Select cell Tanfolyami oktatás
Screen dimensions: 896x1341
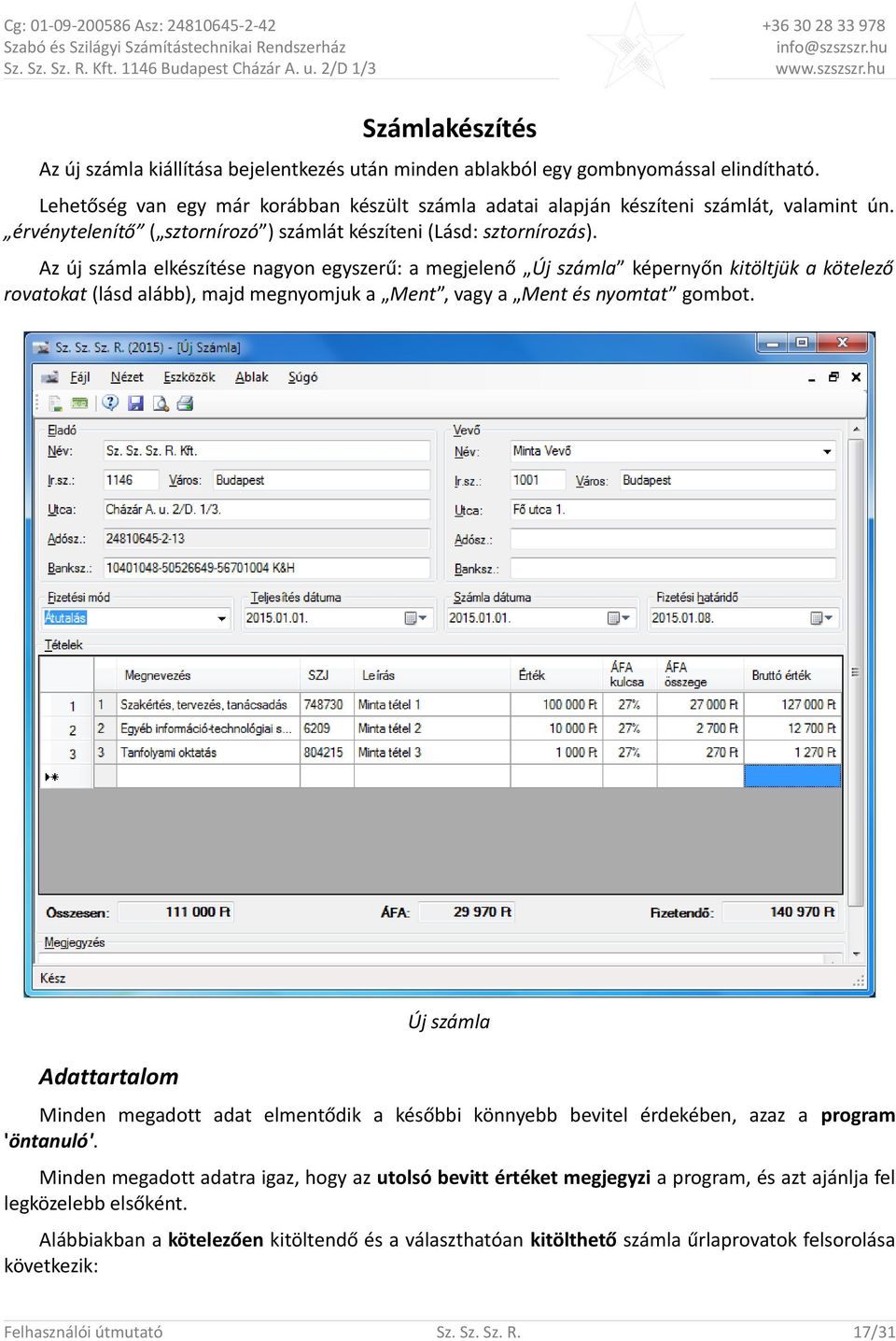point(208,753)
